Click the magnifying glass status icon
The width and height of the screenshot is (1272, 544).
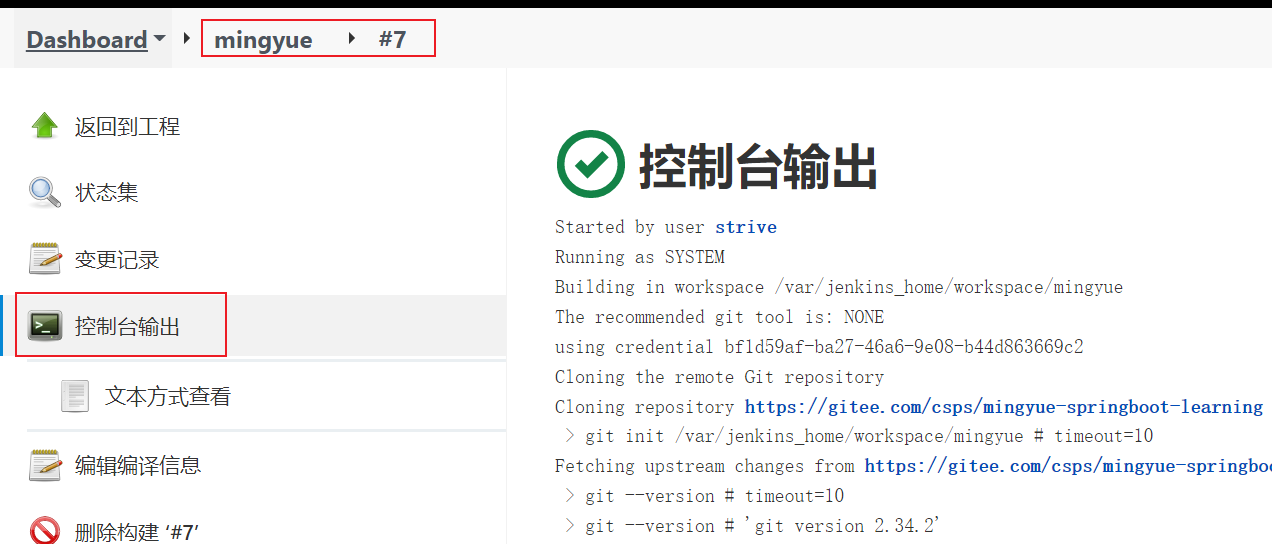click(x=45, y=192)
